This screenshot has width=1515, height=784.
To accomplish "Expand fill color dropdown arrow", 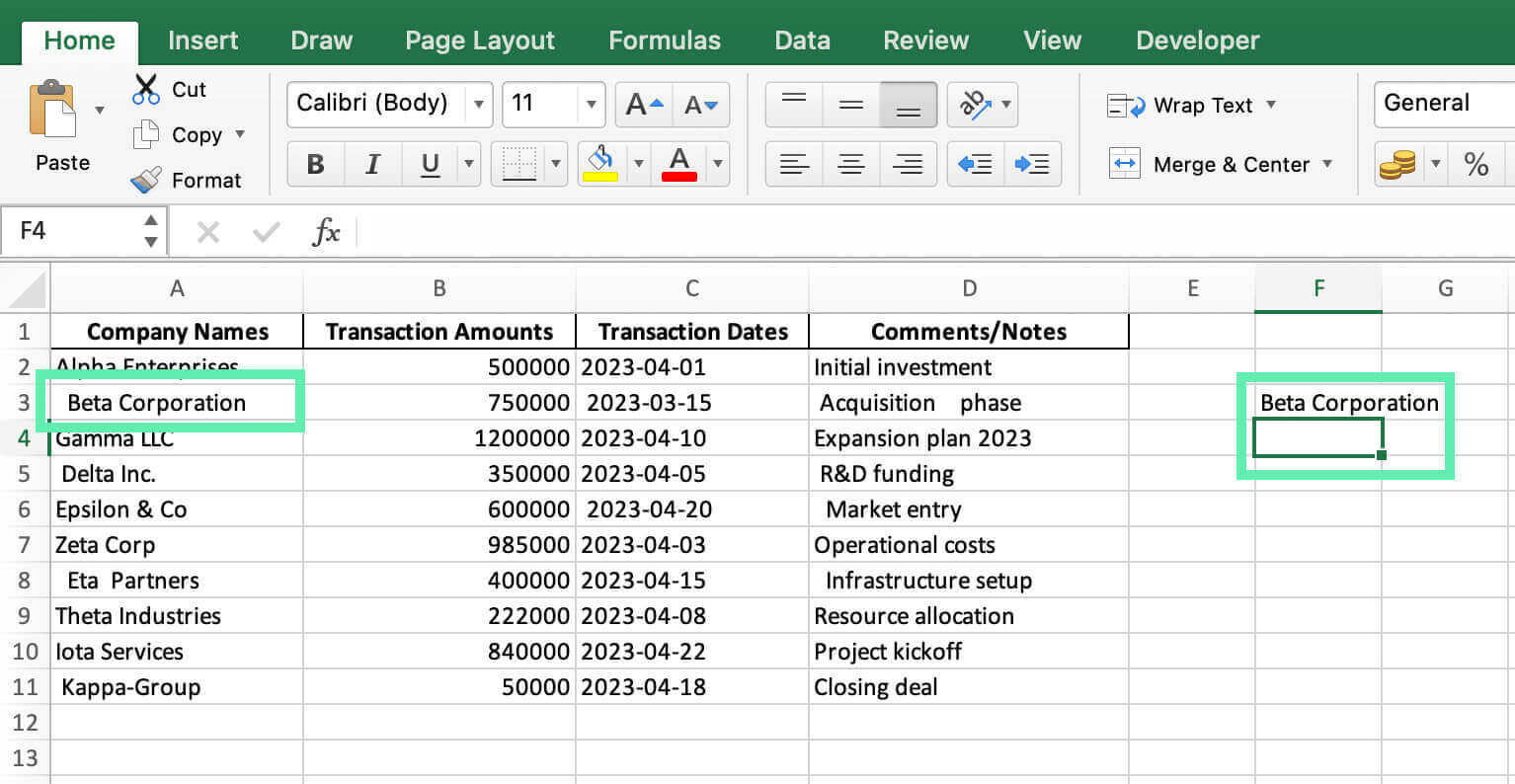I will coord(639,164).
